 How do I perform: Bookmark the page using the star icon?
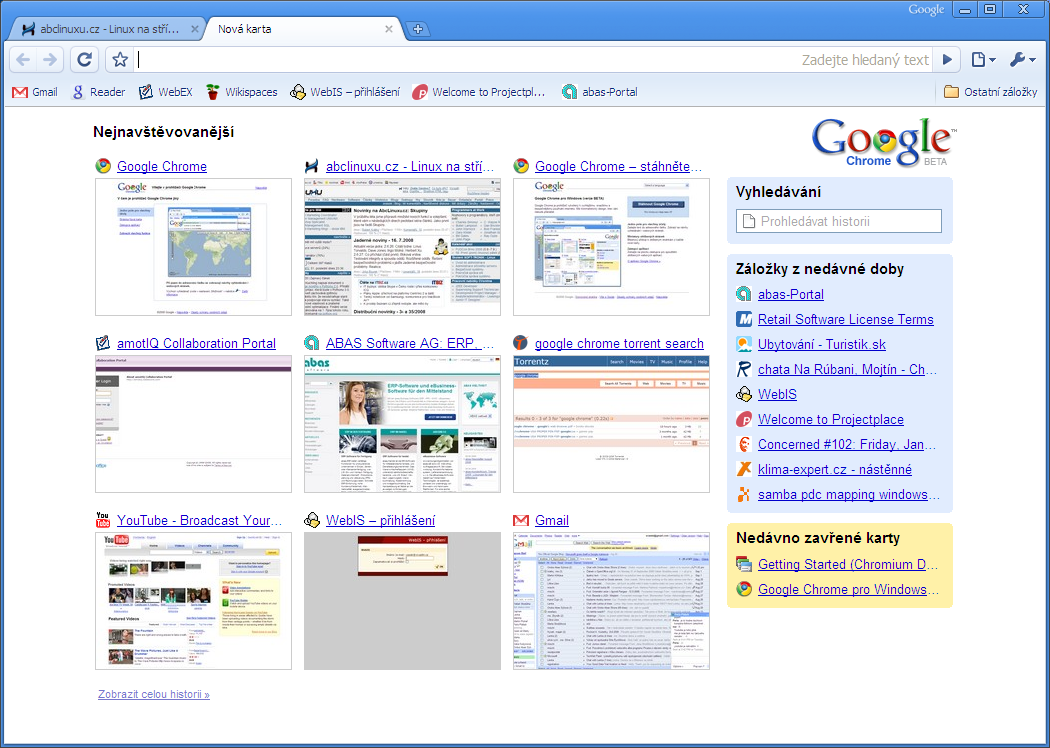(x=118, y=59)
